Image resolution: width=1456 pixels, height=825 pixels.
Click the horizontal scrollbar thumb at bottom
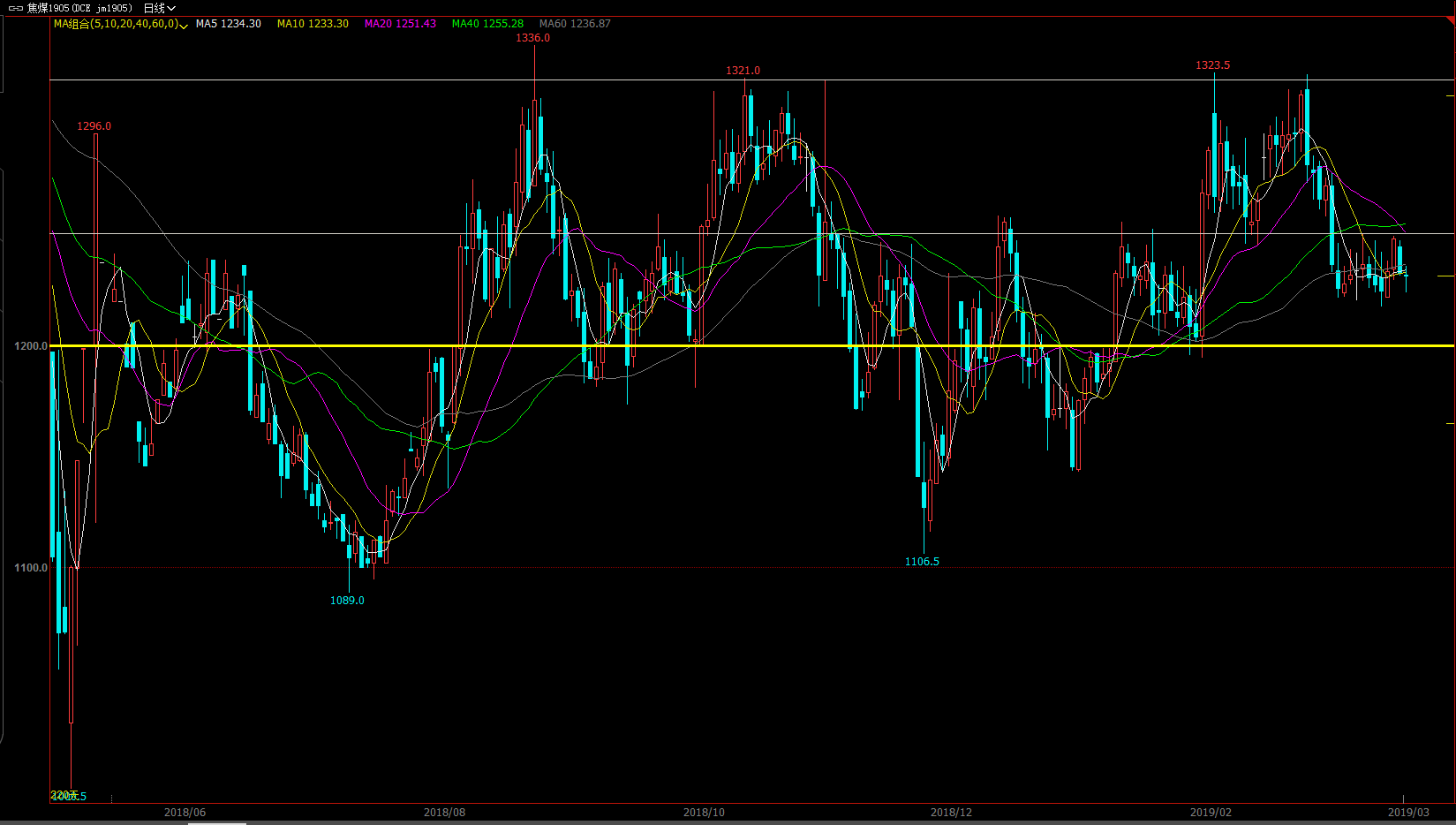click(217, 822)
